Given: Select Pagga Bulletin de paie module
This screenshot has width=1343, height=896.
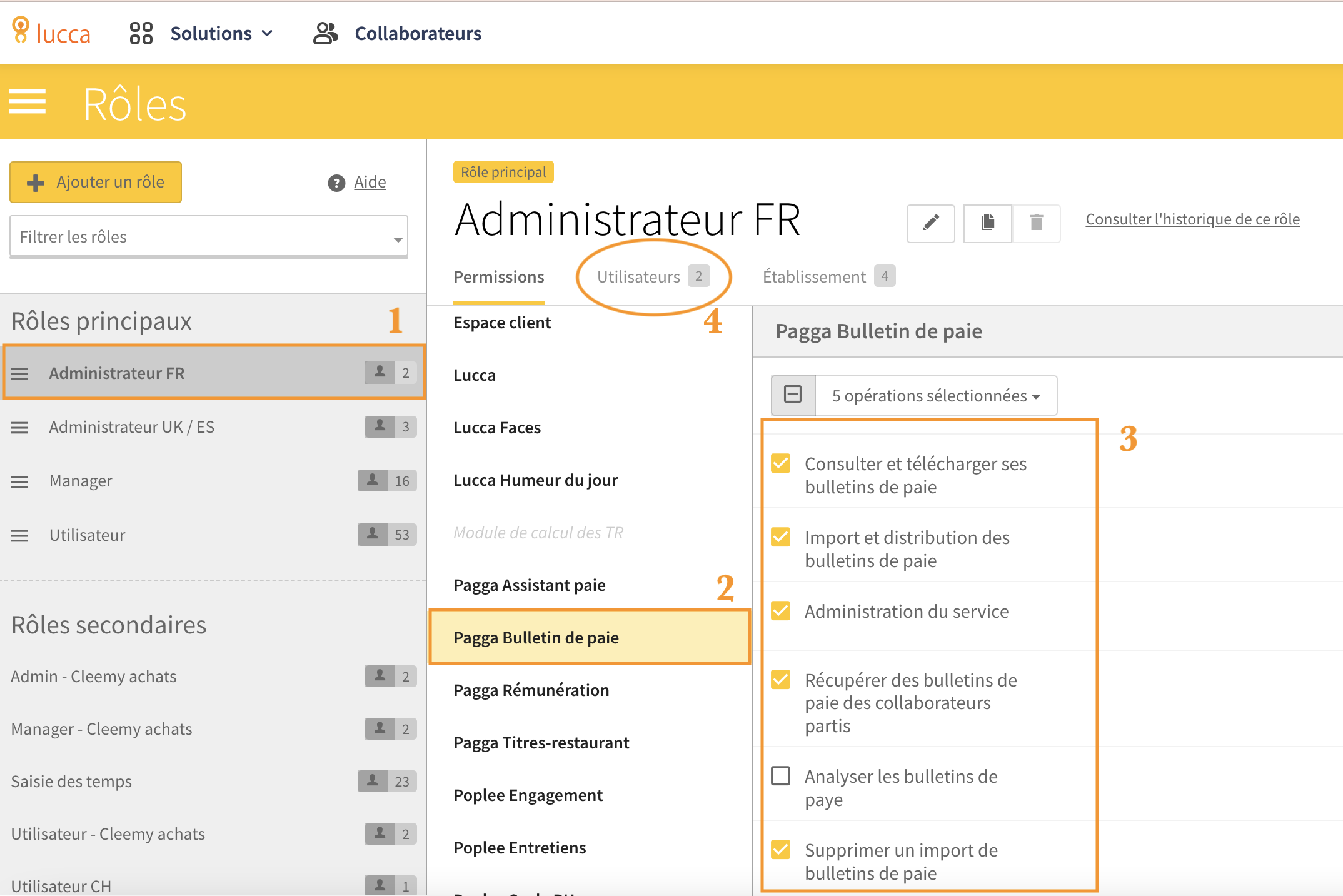Looking at the screenshot, I should pos(590,637).
